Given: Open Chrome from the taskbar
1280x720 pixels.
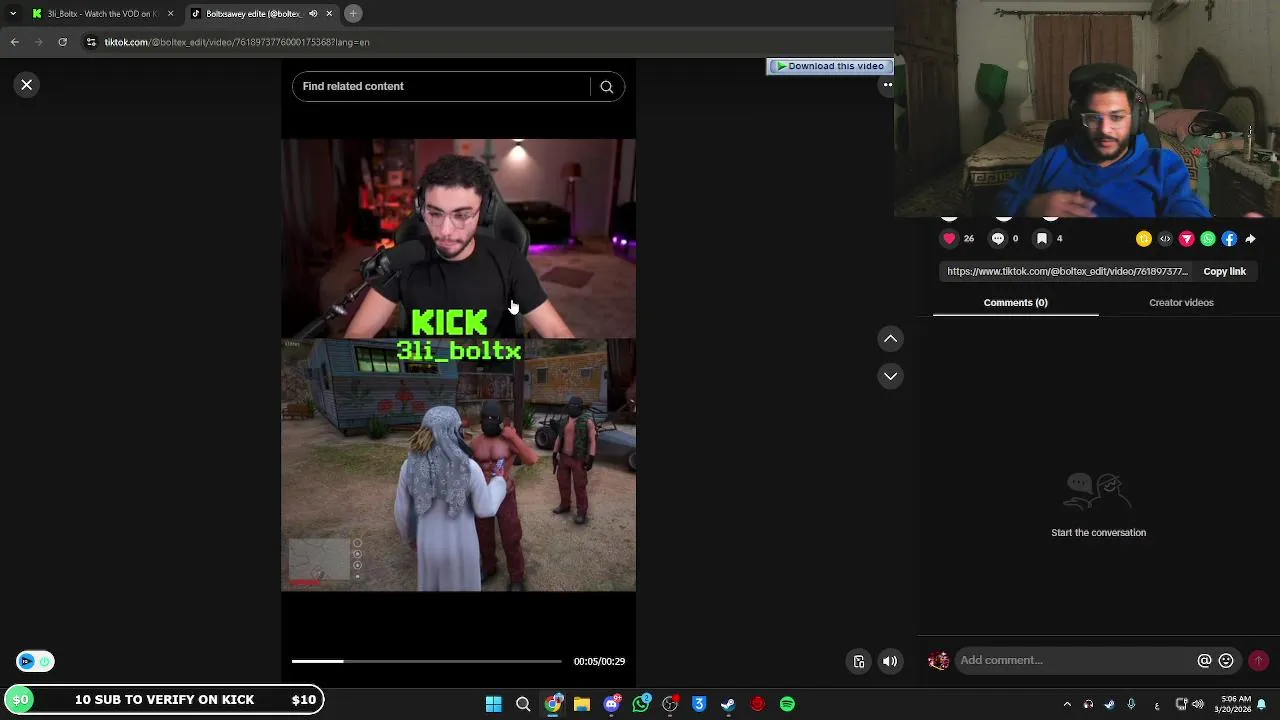Looking at the screenshot, I should pyautogui.click(x=552, y=704).
